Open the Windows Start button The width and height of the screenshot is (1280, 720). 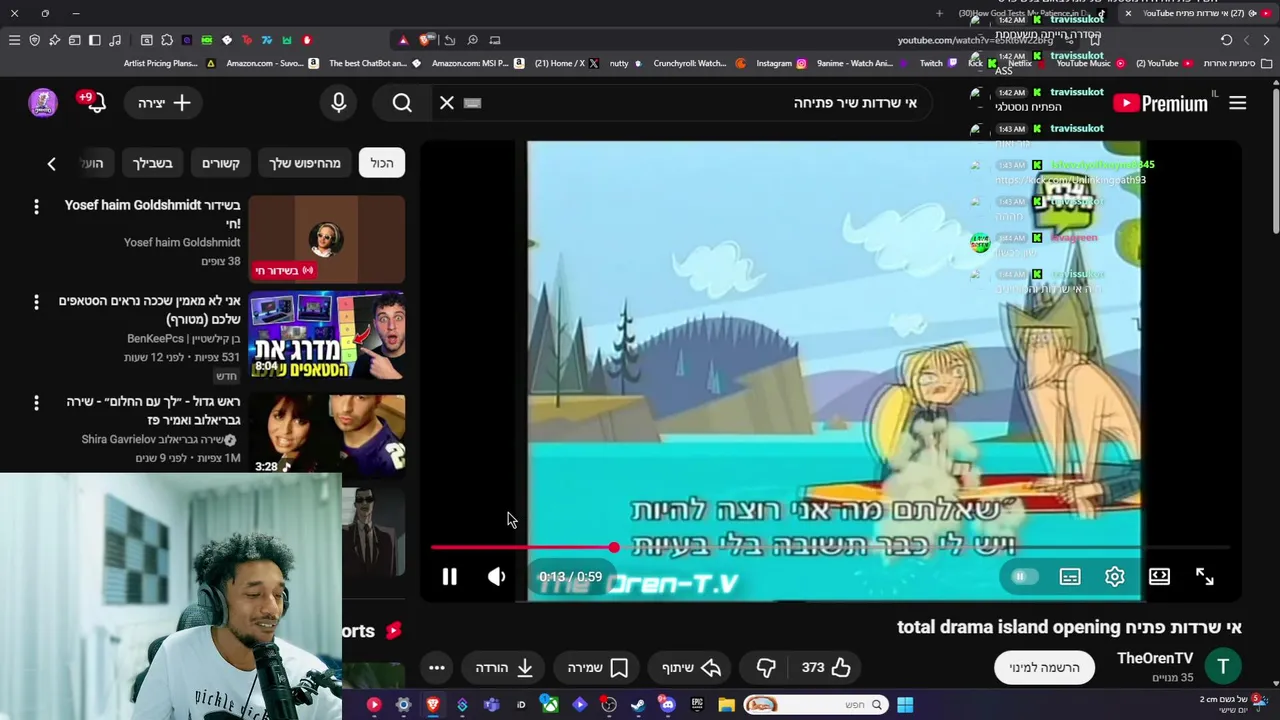905,705
